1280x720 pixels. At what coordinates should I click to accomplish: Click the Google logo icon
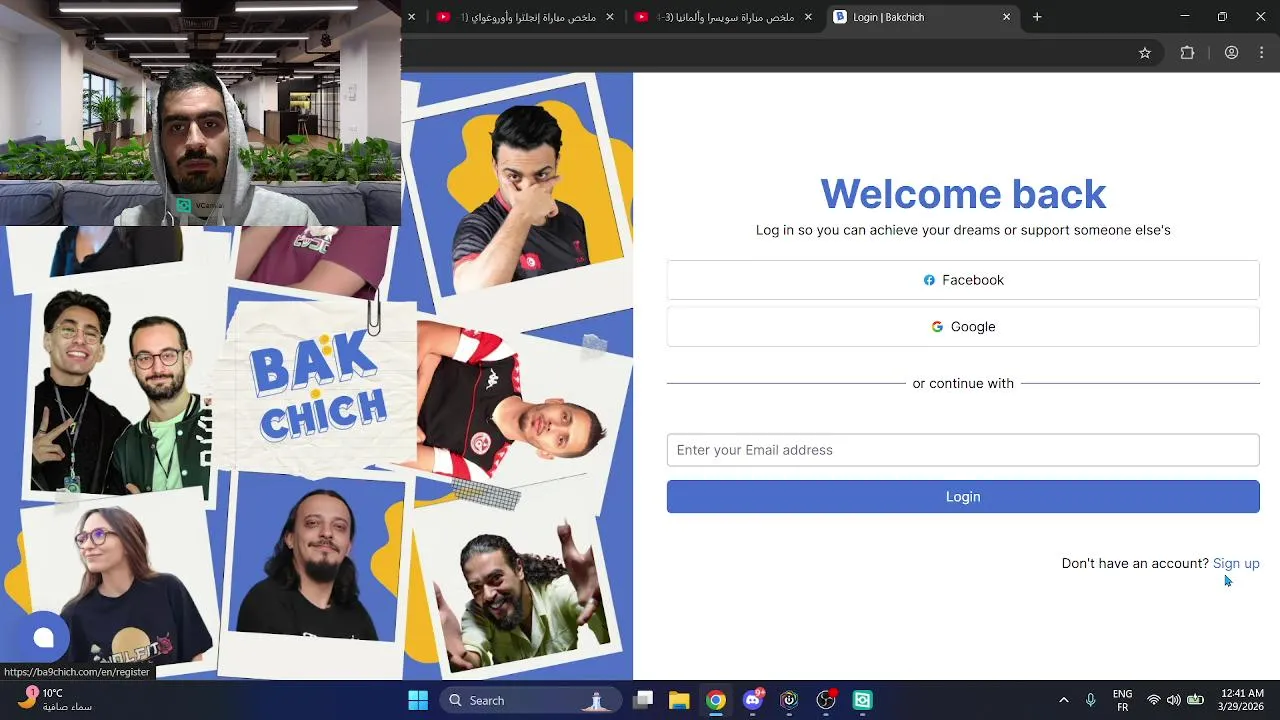[937, 327]
